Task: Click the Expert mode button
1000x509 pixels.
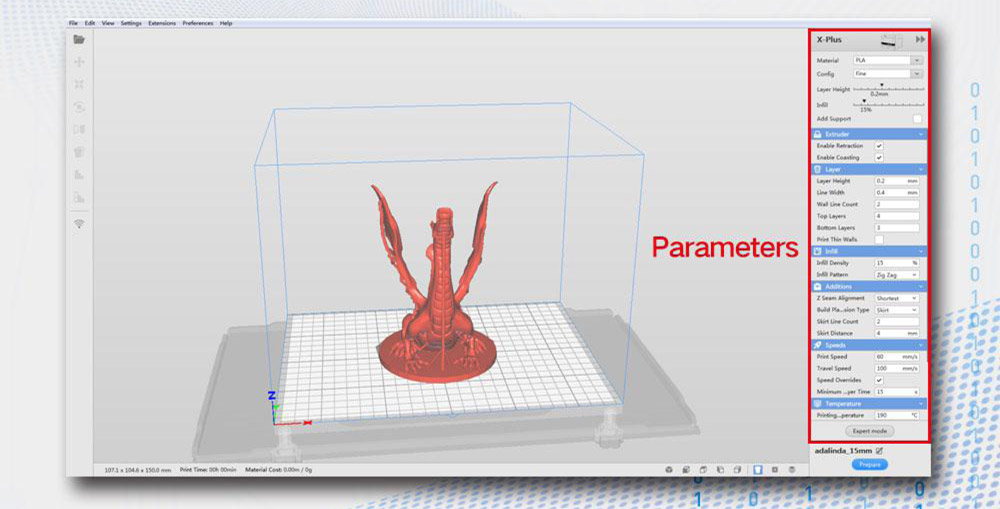Action: [x=868, y=431]
